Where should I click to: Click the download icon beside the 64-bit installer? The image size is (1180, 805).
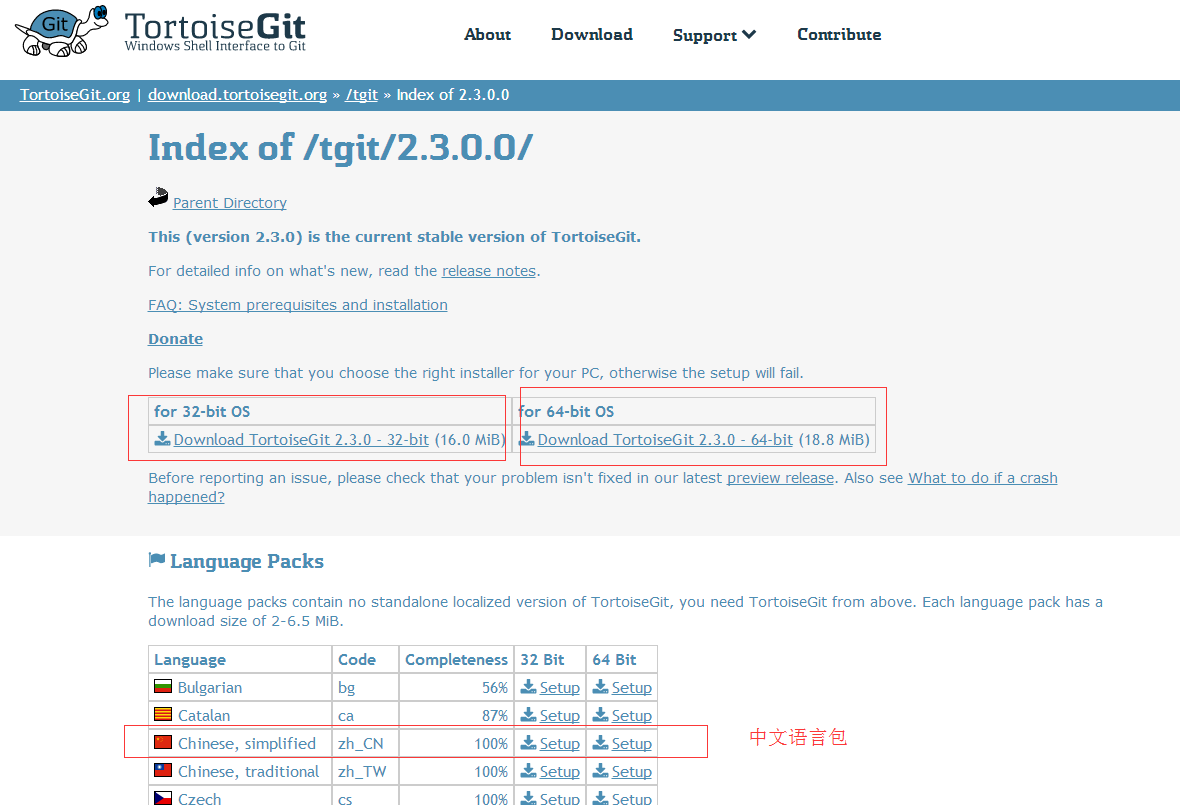[526, 439]
